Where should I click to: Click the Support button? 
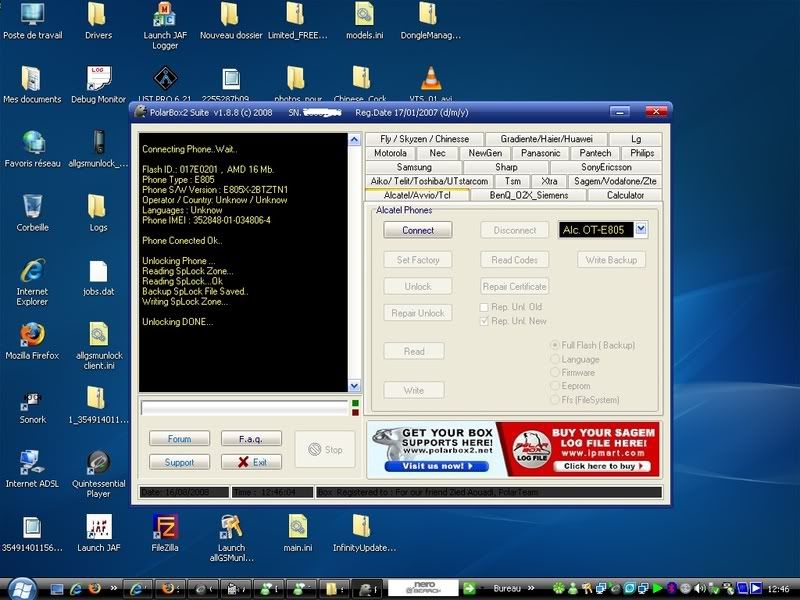point(180,462)
